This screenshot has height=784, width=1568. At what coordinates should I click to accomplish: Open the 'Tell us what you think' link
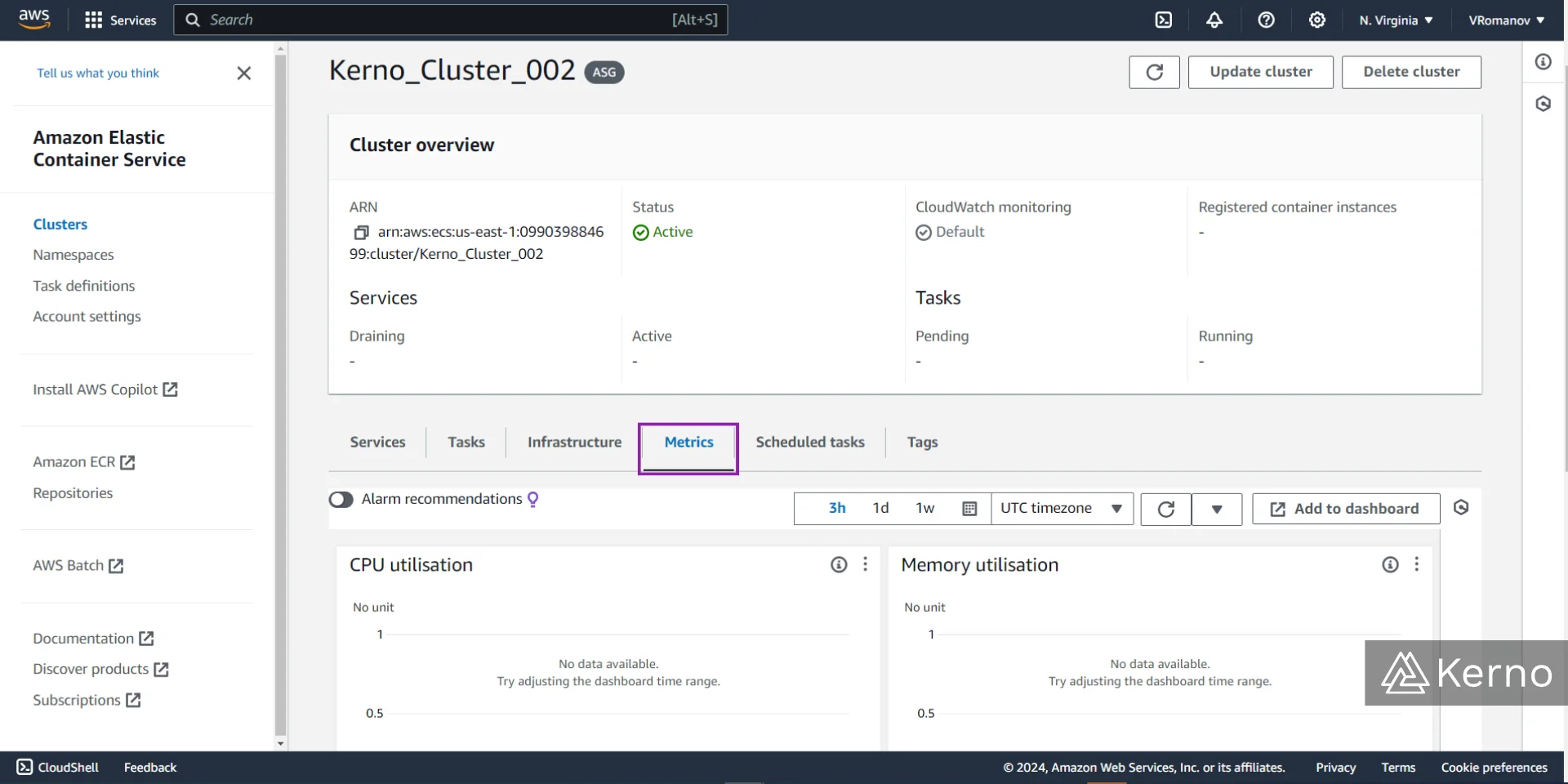[x=98, y=73]
